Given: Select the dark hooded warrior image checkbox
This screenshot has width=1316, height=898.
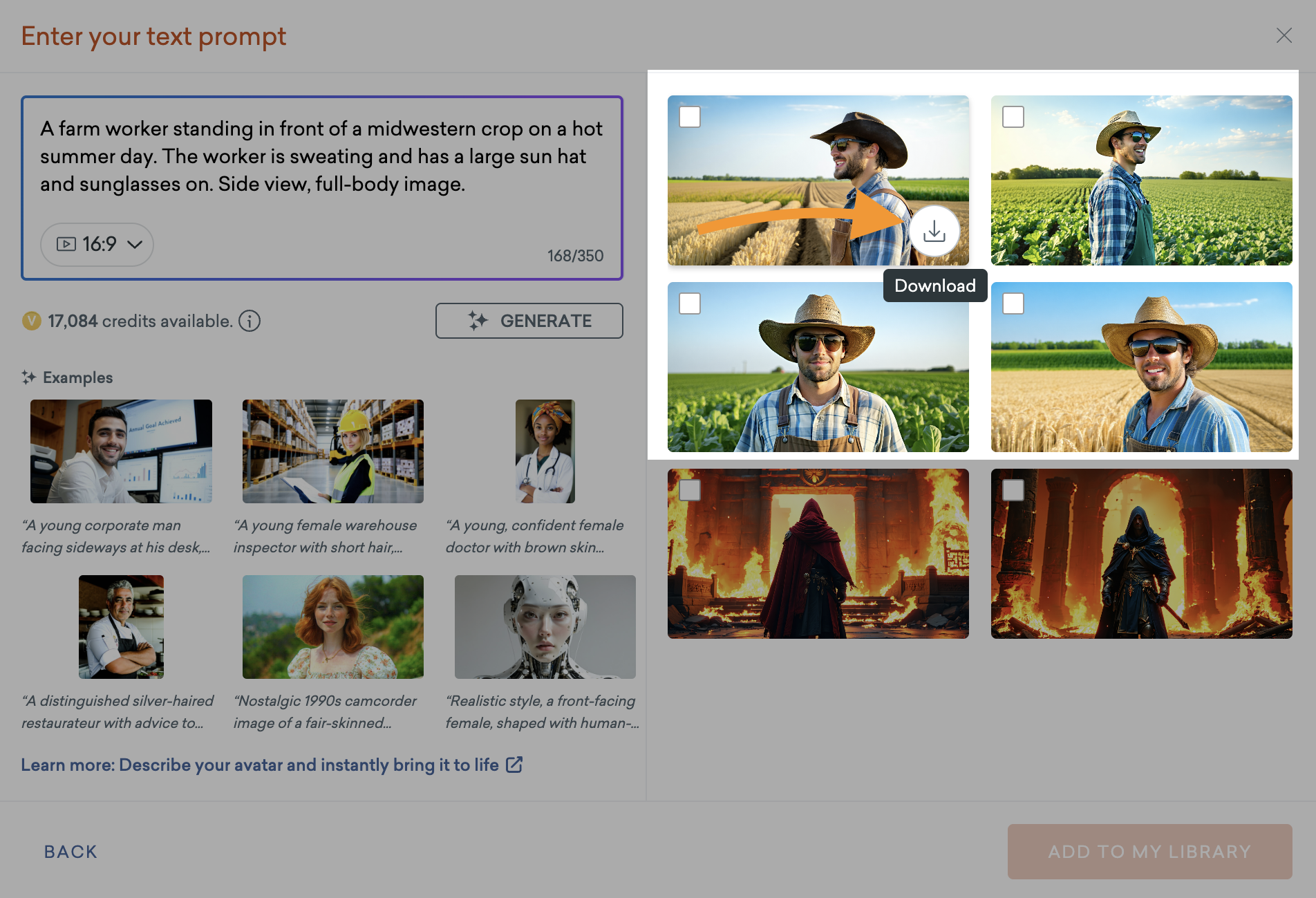Looking at the screenshot, I should pos(1013,490).
